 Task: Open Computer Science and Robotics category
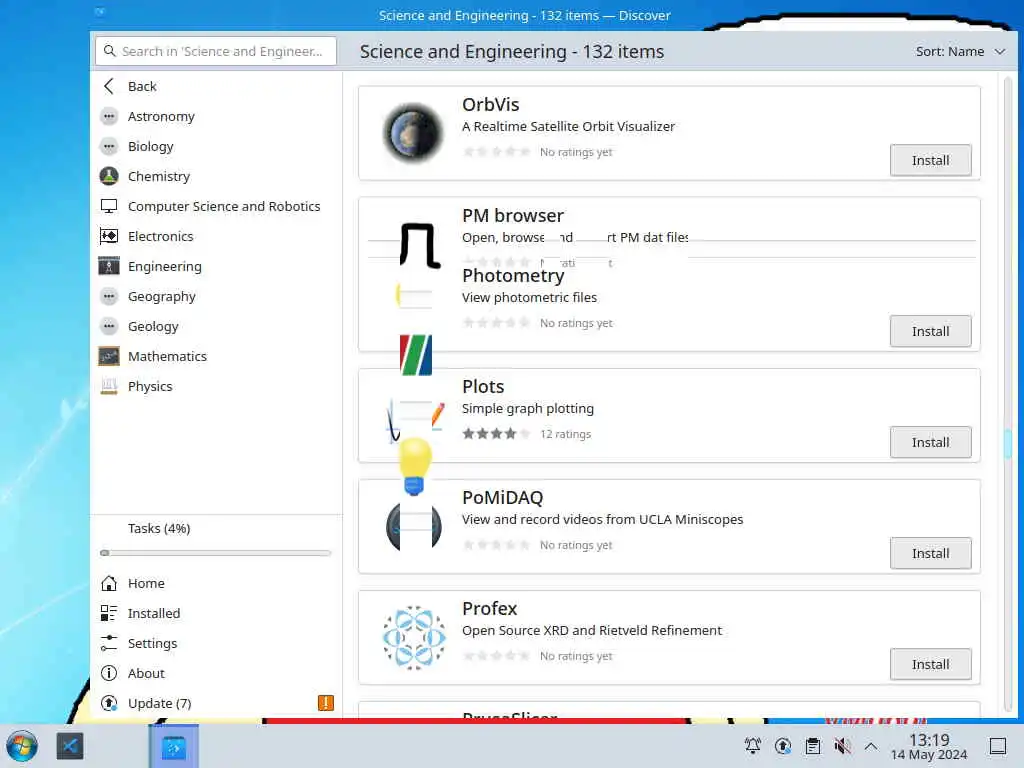[x=216, y=206]
